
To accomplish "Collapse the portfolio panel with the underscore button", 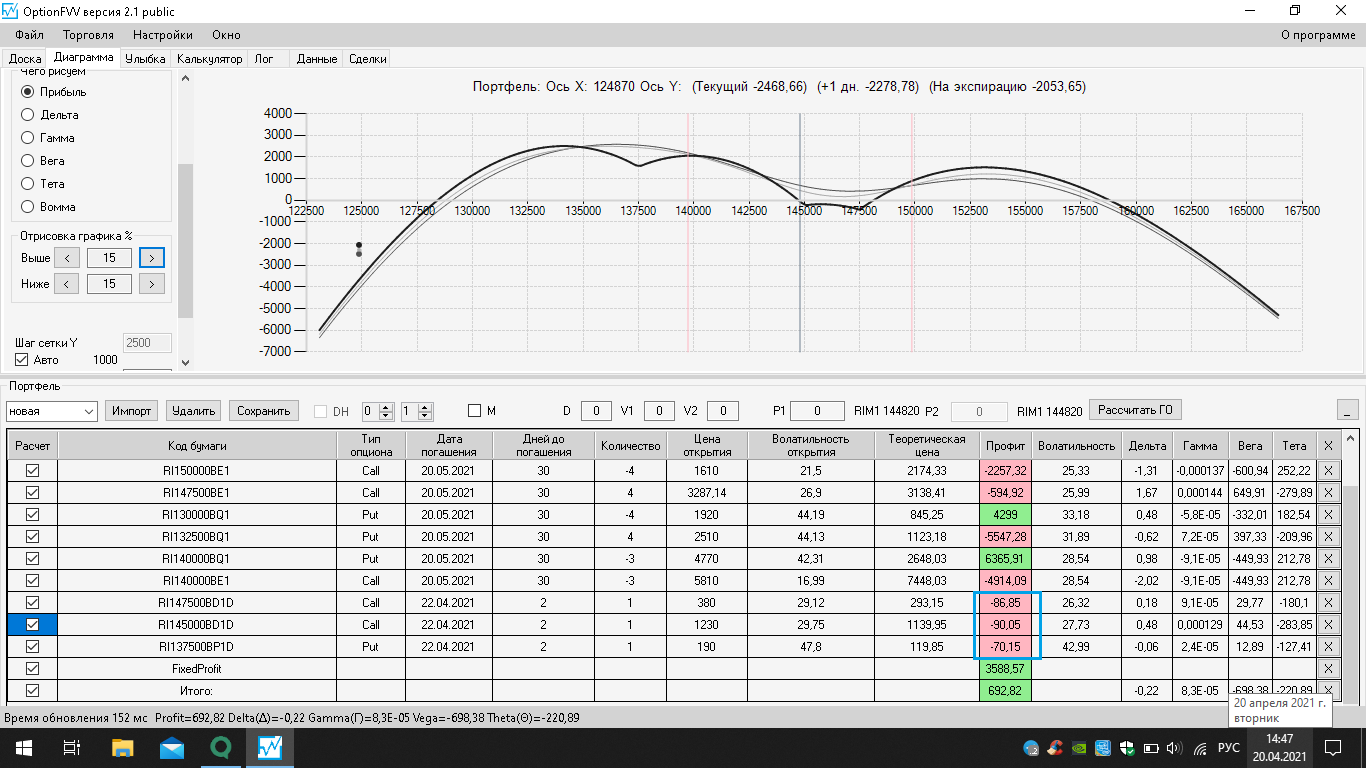I will click(x=1349, y=410).
